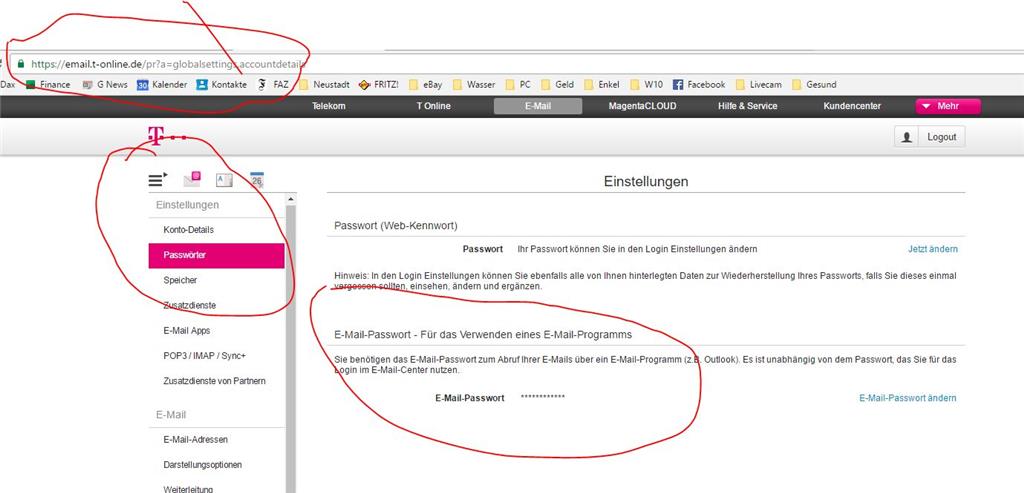Viewport: 1024px width, 493px height.
Task: Click the pink Telekom T logo
Action: (x=155, y=136)
